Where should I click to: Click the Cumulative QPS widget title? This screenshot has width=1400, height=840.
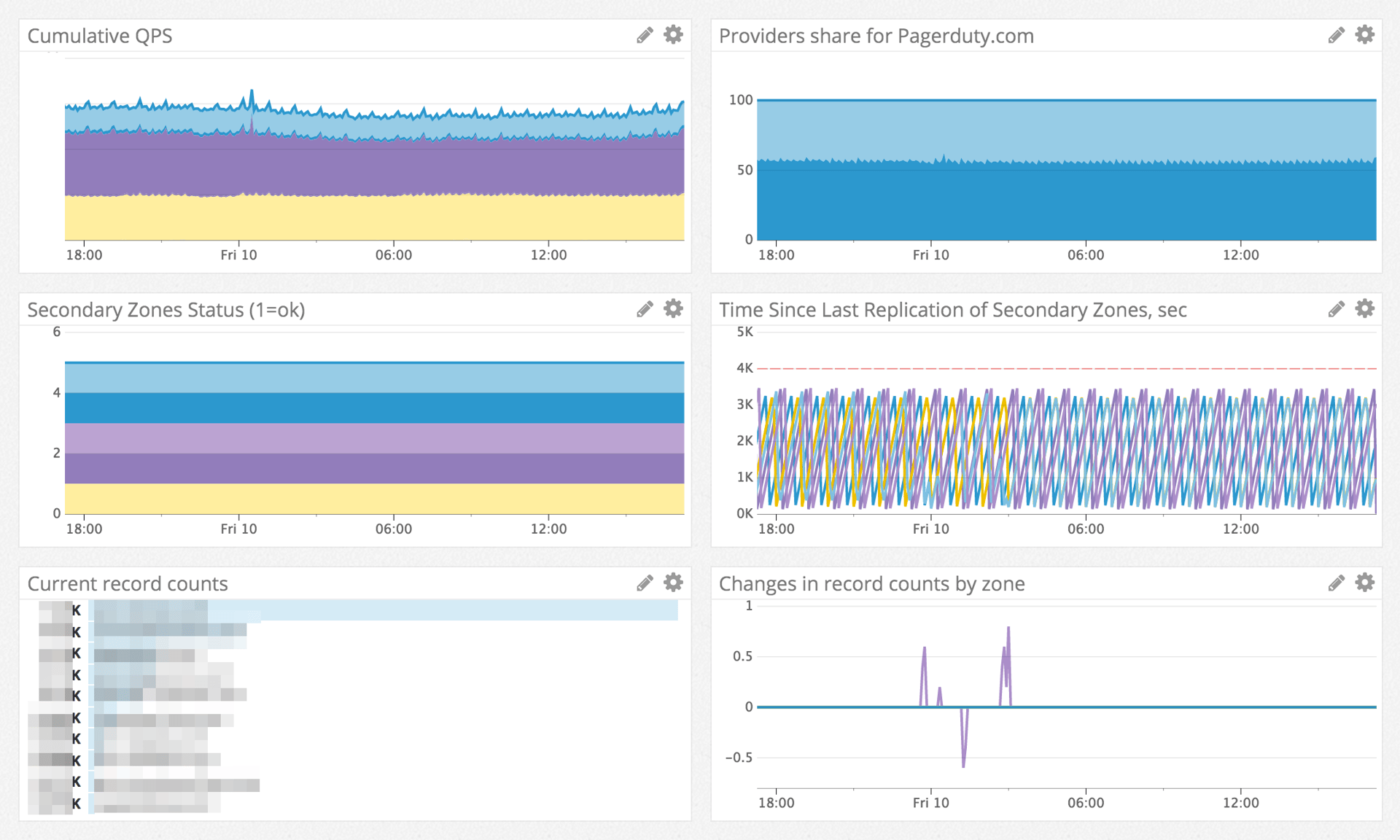click(x=100, y=36)
